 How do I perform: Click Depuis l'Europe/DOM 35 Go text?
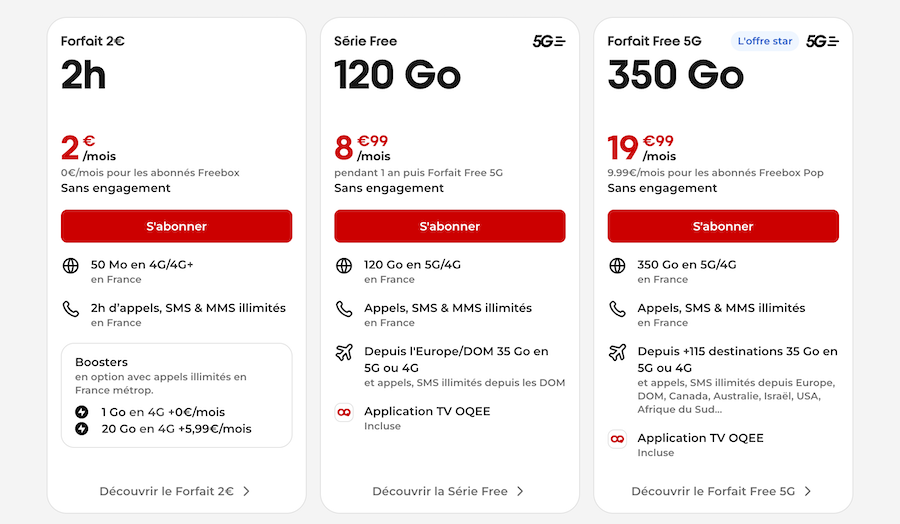[456, 359]
